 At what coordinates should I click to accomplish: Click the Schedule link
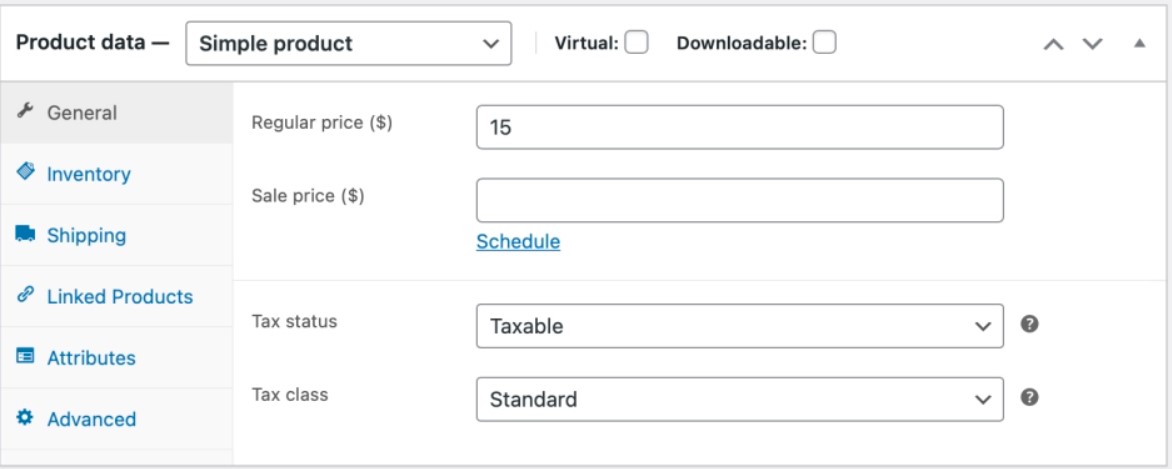[518, 241]
